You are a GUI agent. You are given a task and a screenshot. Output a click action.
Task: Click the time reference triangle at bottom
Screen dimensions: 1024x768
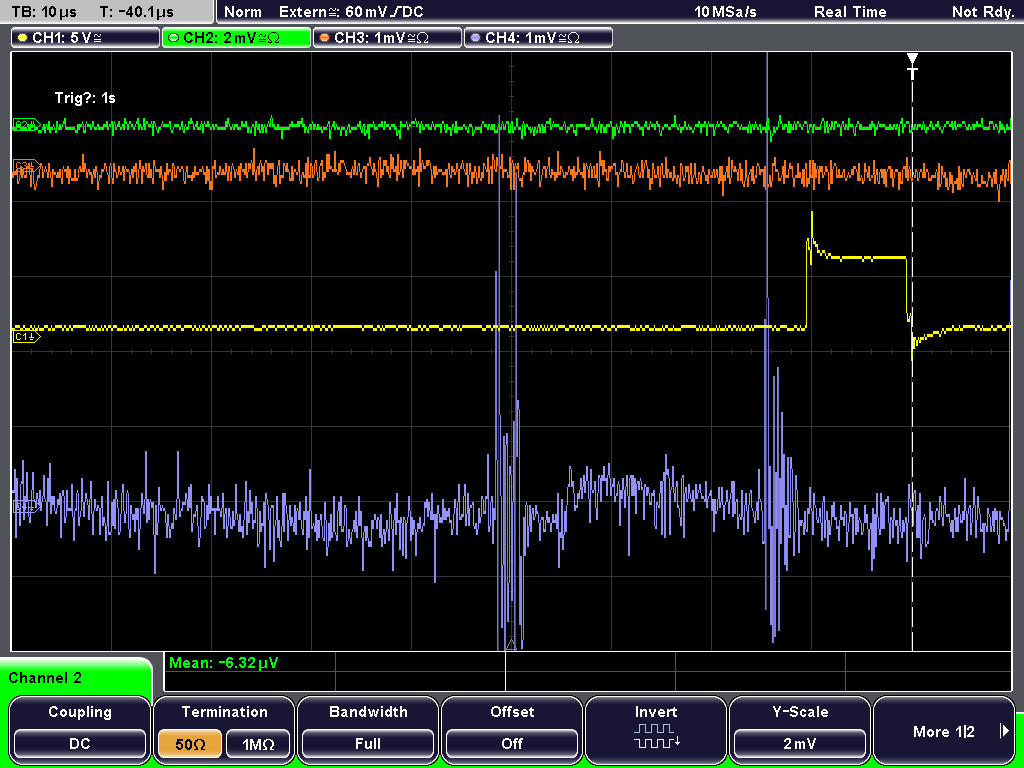(511, 645)
